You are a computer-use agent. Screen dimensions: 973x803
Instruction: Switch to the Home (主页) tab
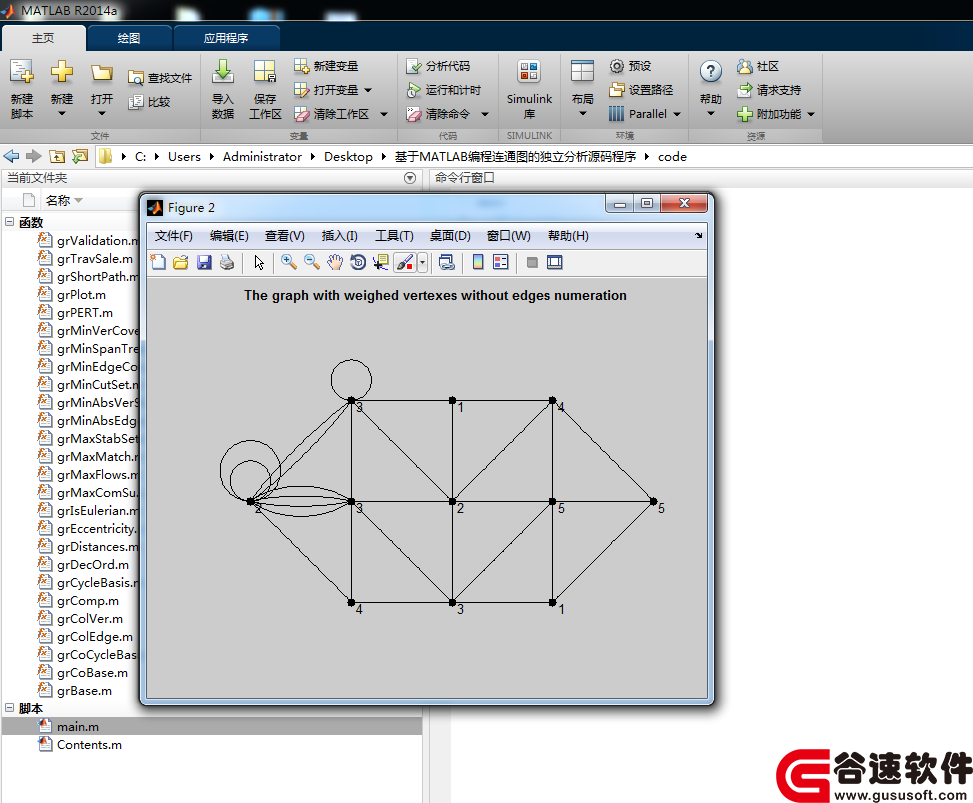[43, 38]
